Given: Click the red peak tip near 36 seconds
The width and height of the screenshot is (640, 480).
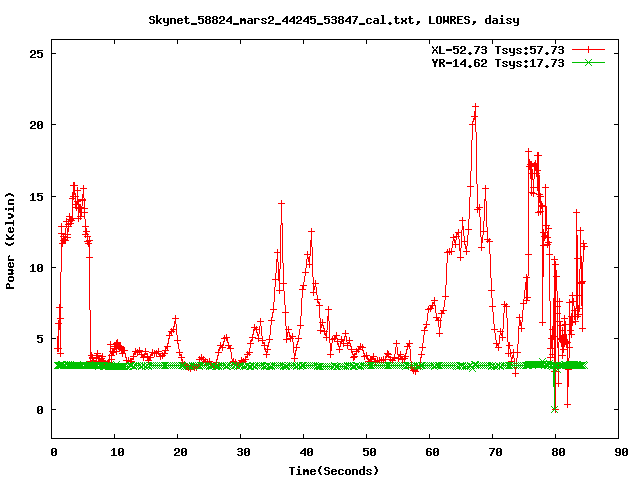Looking at the screenshot, I should [281, 203].
